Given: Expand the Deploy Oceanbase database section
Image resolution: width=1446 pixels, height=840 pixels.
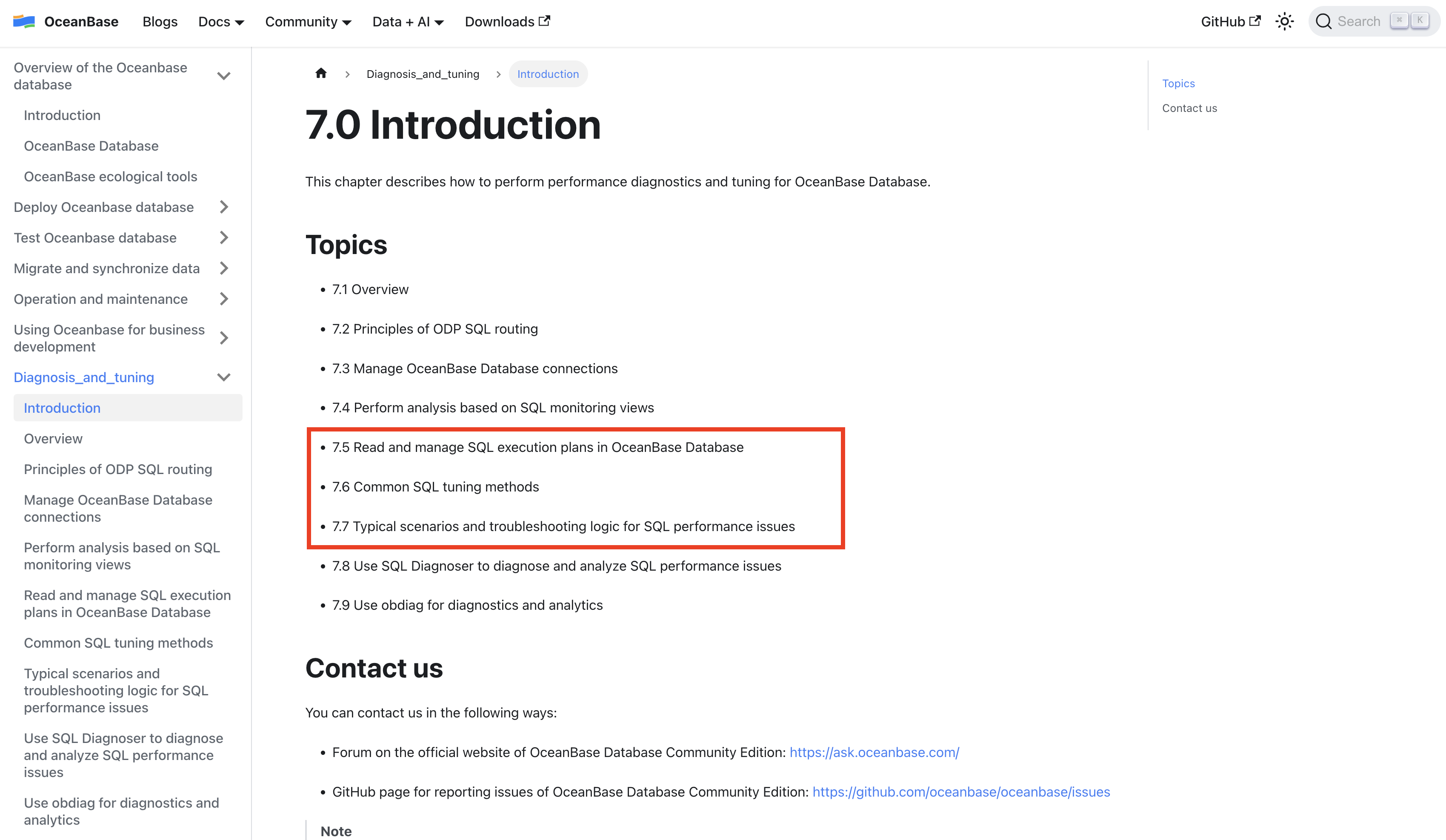Looking at the screenshot, I should (224, 207).
